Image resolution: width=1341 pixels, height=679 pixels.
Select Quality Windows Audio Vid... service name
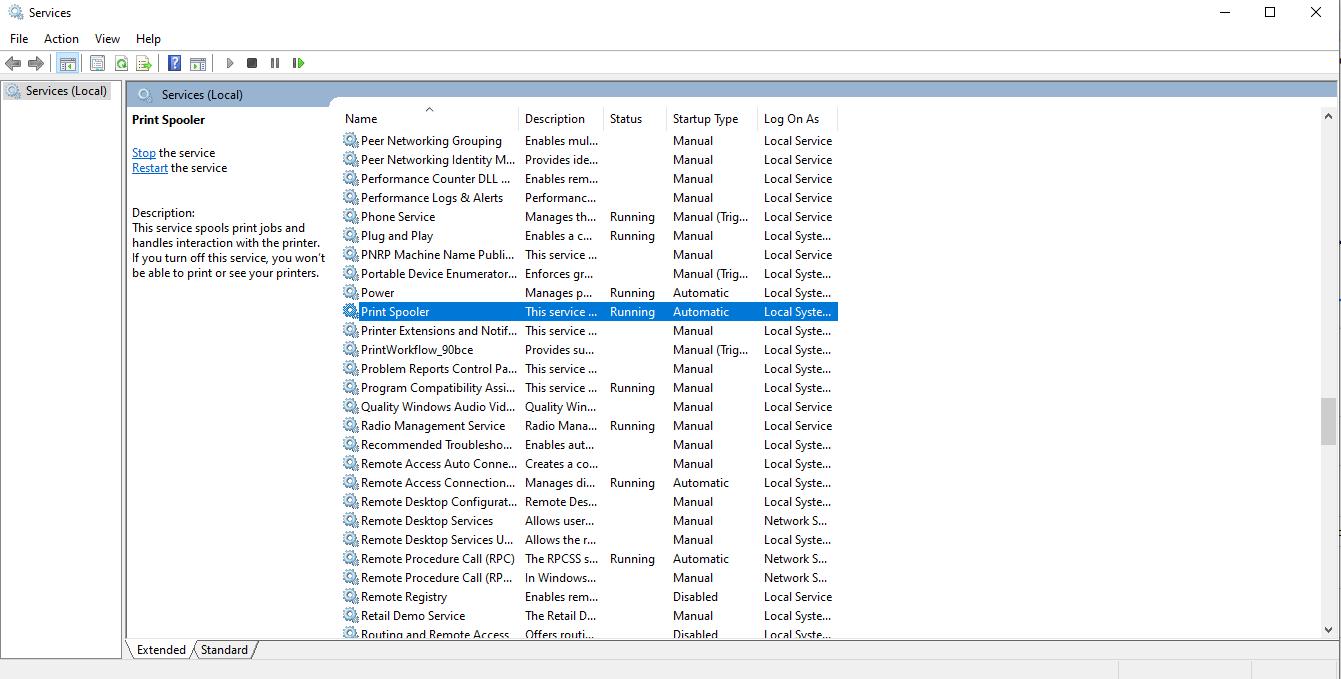(438, 407)
